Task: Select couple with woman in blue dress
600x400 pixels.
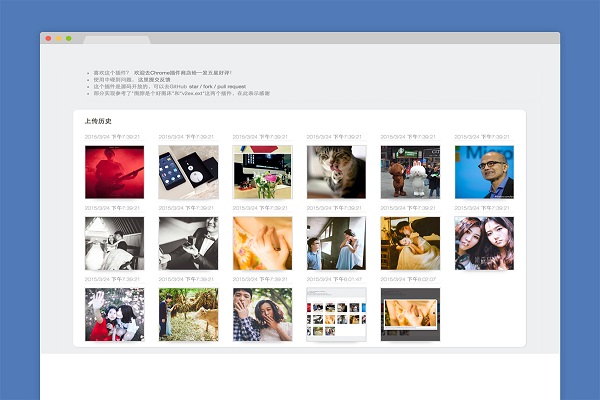Action: tap(336, 243)
